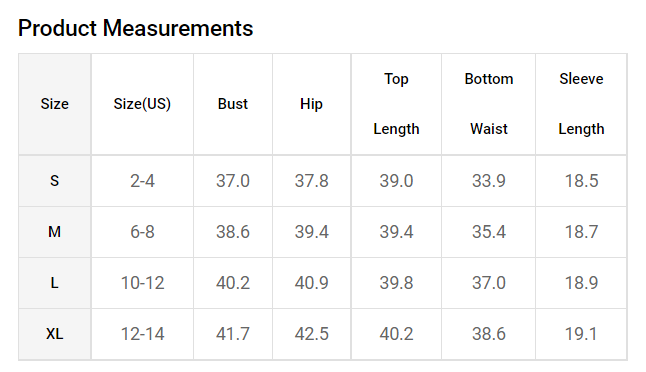Select the Sleeve Length column header
Screen dimensions: 646x372
pos(581,104)
